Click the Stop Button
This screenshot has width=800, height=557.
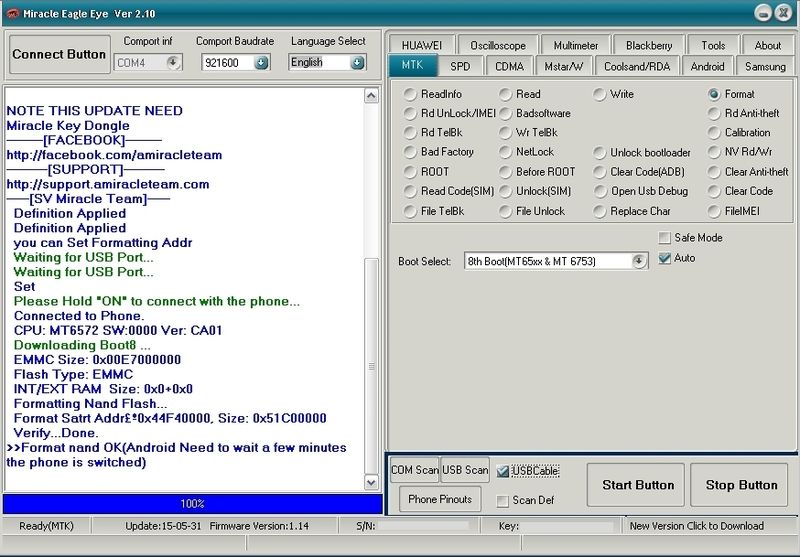pos(741,485)
